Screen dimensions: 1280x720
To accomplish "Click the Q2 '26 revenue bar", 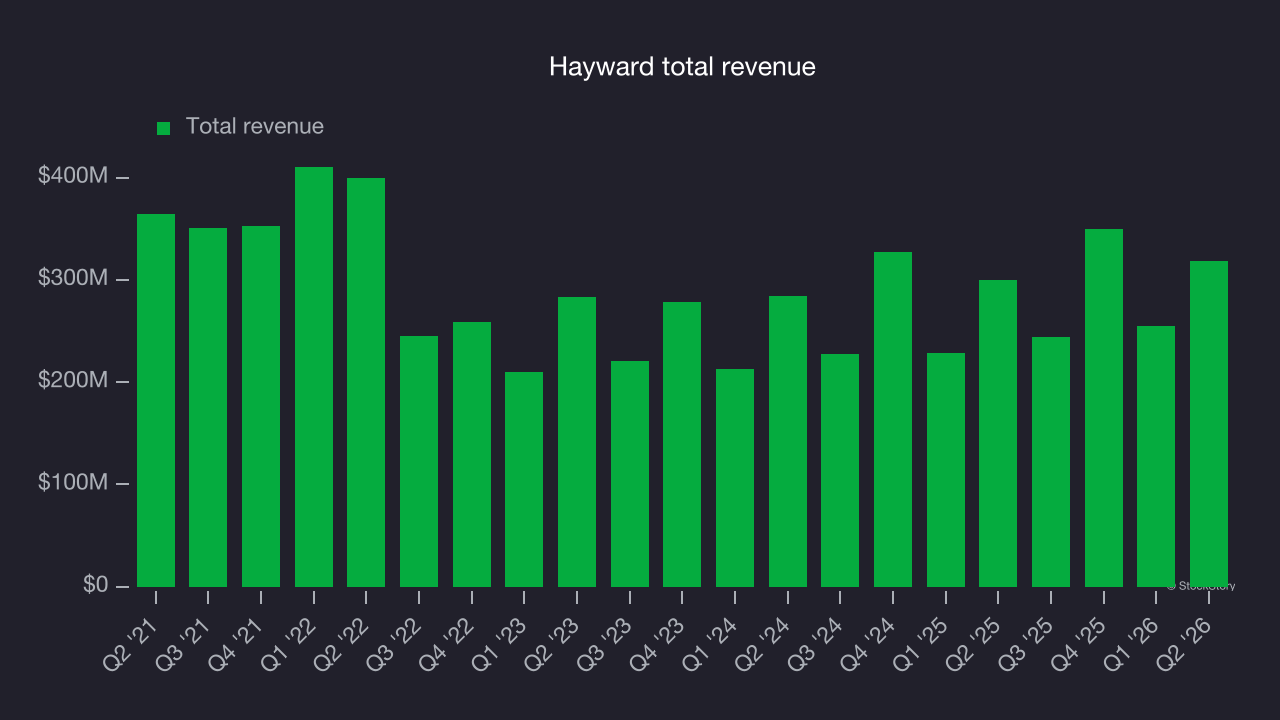I will tap(1209, 424).
